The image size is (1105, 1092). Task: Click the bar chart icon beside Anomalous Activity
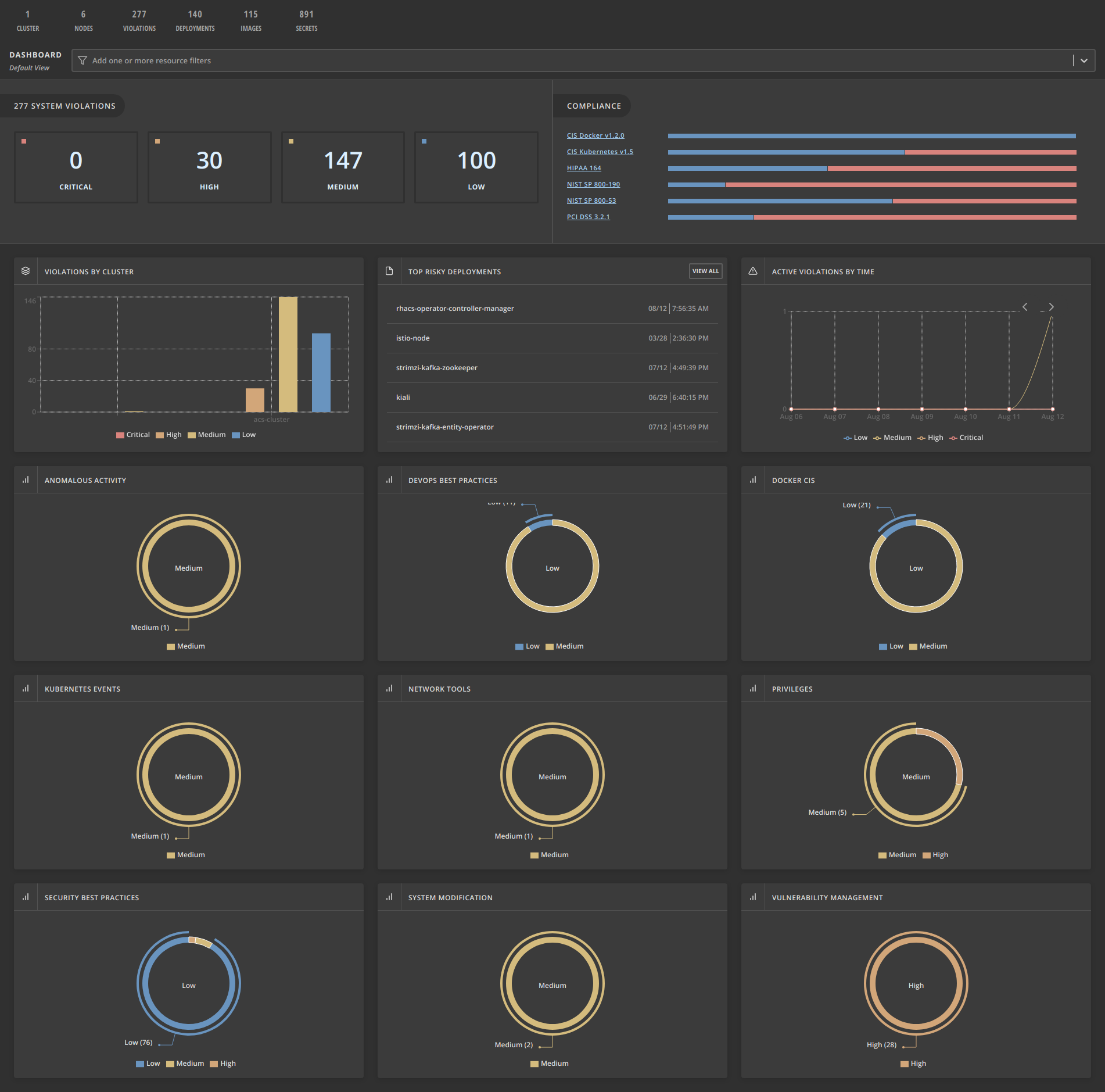click(x=26, y=480)
